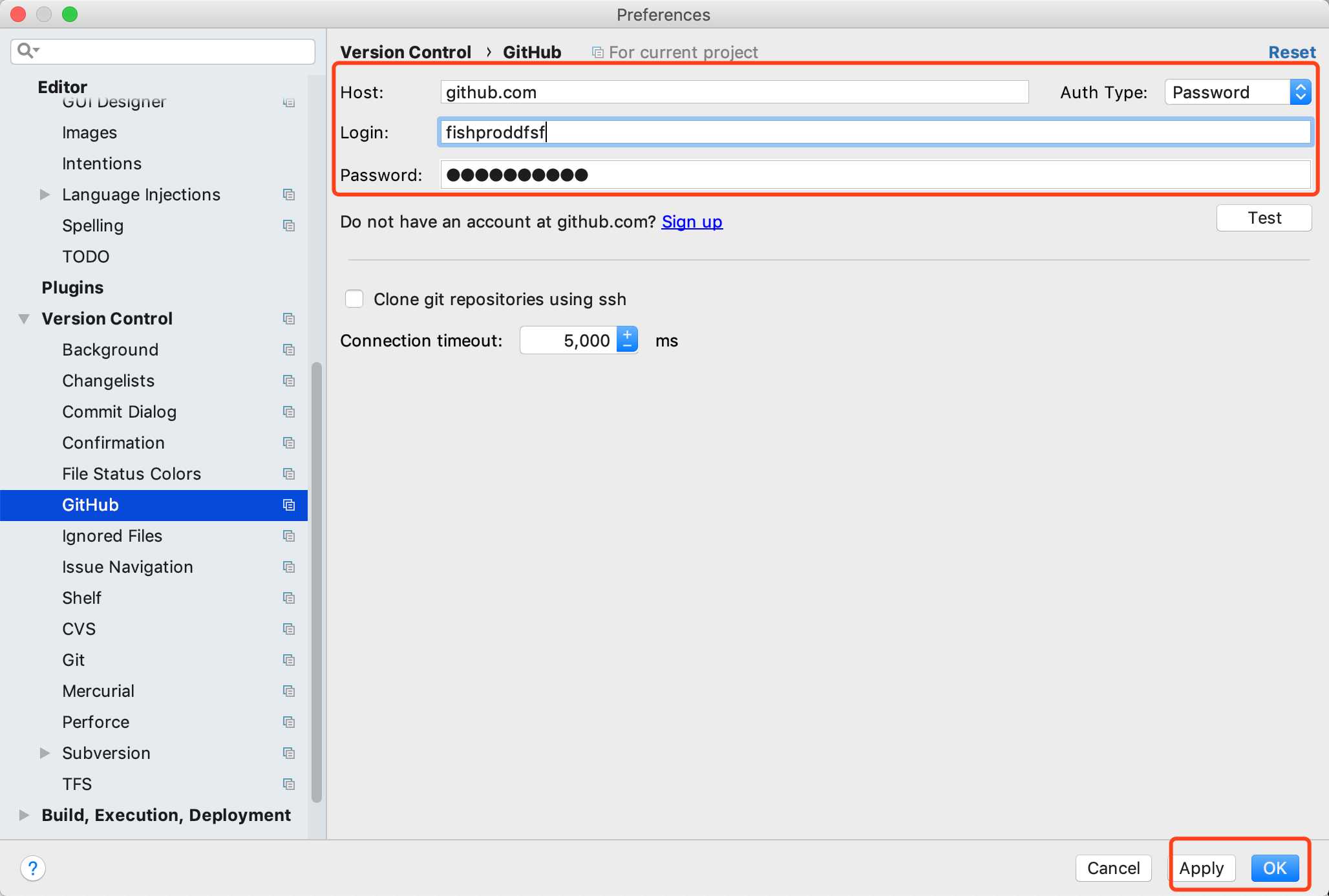Click project-level icon on selected GitHub row
This screenshot has height=896, width=1329.
click(289, 505)
